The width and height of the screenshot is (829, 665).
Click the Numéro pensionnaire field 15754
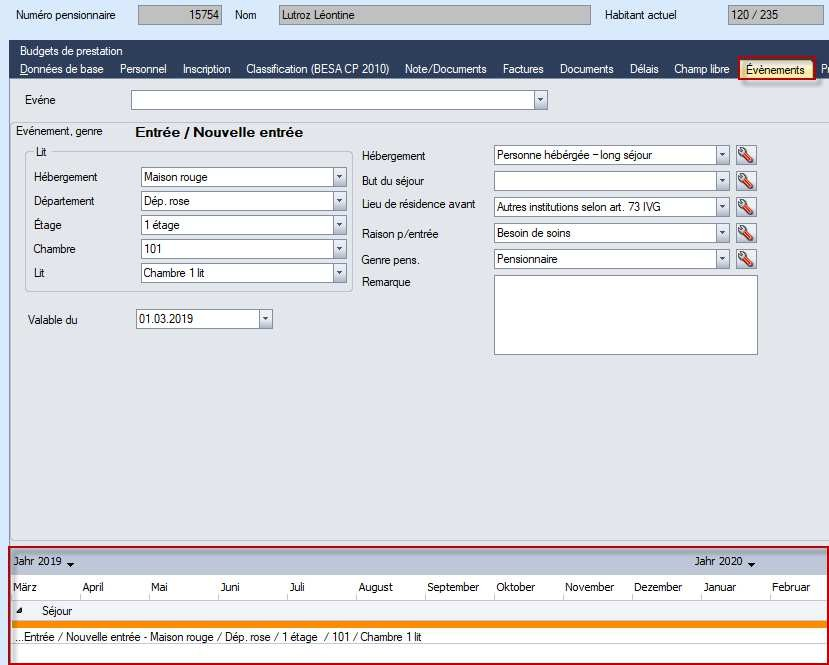tap(180, 15)
